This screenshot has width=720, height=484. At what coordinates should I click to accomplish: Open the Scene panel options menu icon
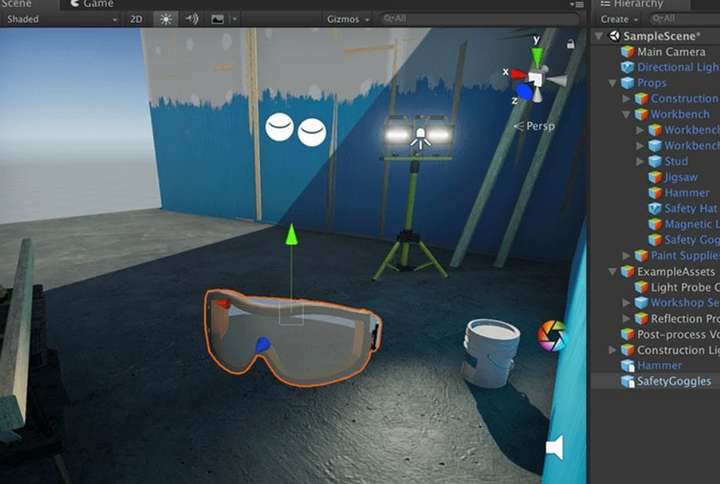click(x=578, y=5)
